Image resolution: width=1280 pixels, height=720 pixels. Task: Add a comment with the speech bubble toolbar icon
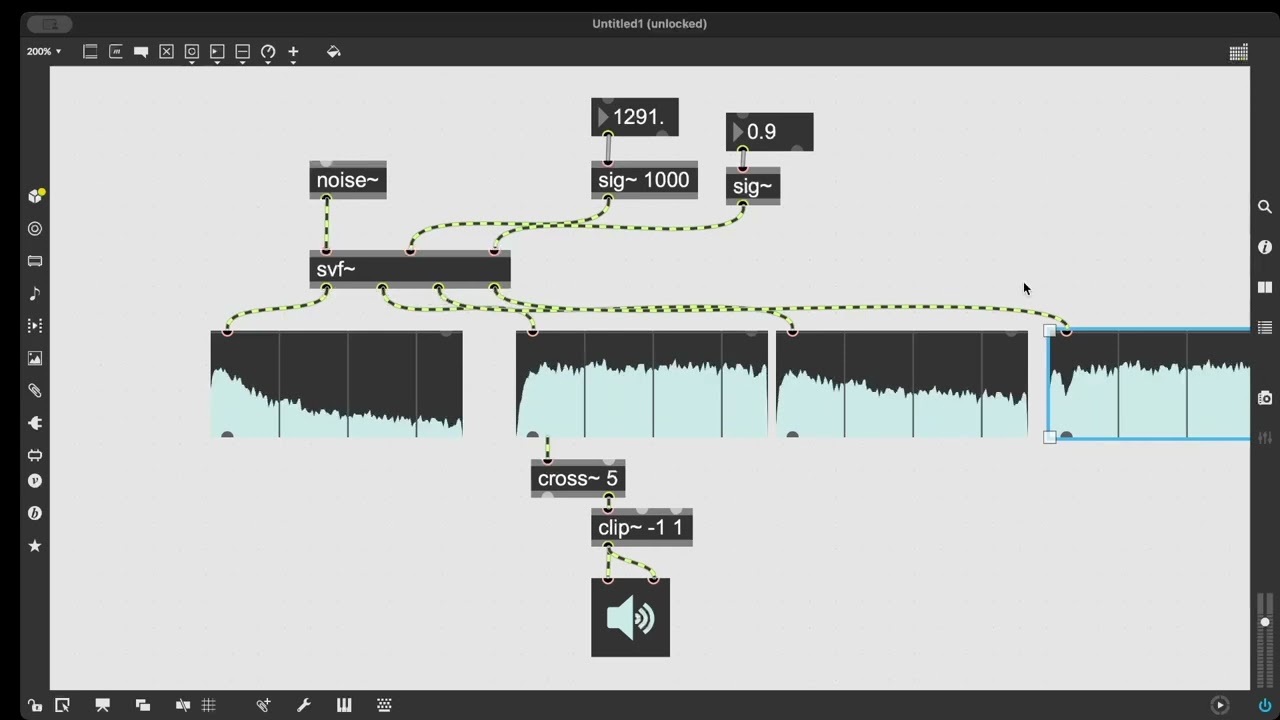click(141, 51)
